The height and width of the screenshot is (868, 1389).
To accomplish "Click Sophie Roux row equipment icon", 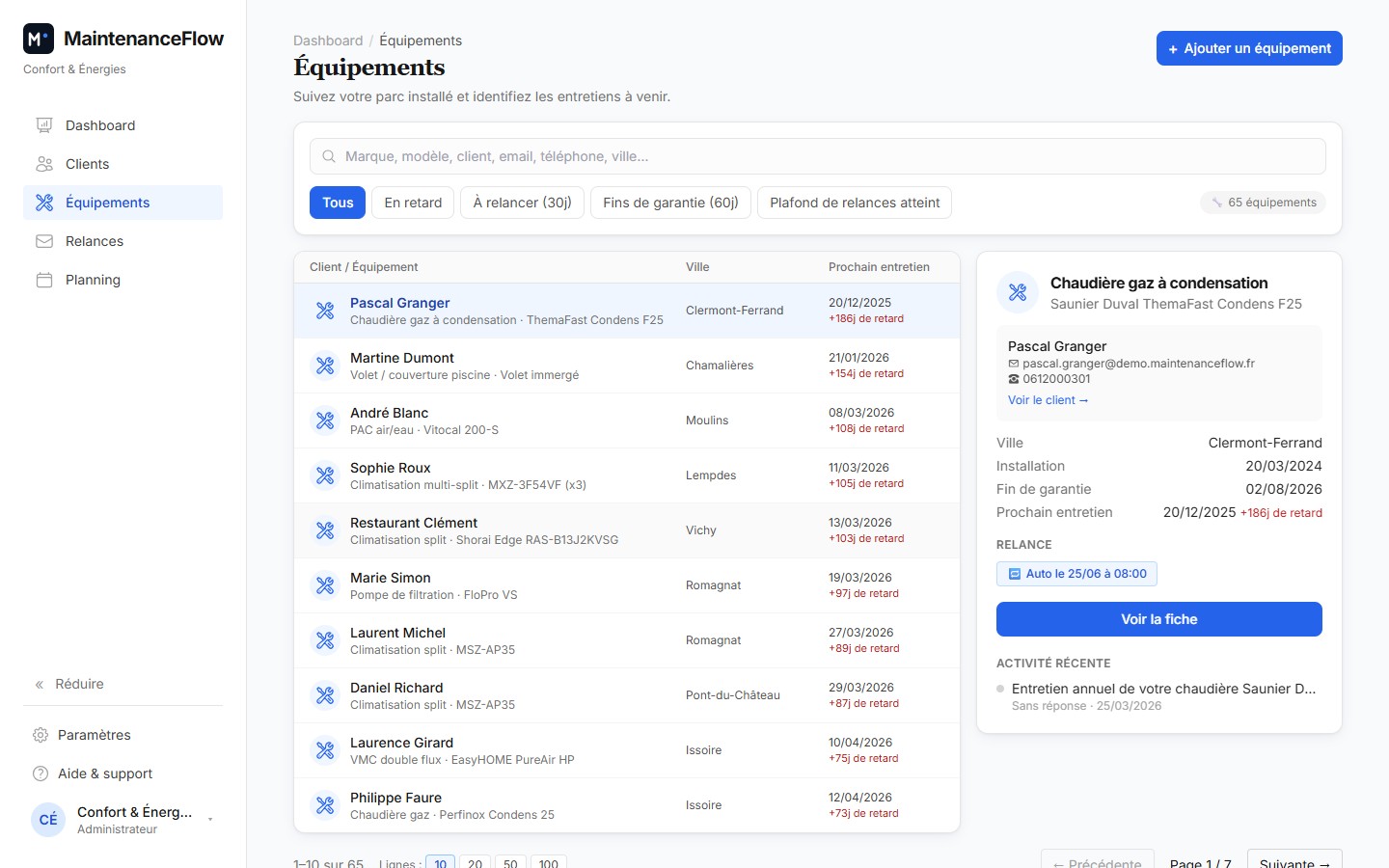I will (325, 475).
